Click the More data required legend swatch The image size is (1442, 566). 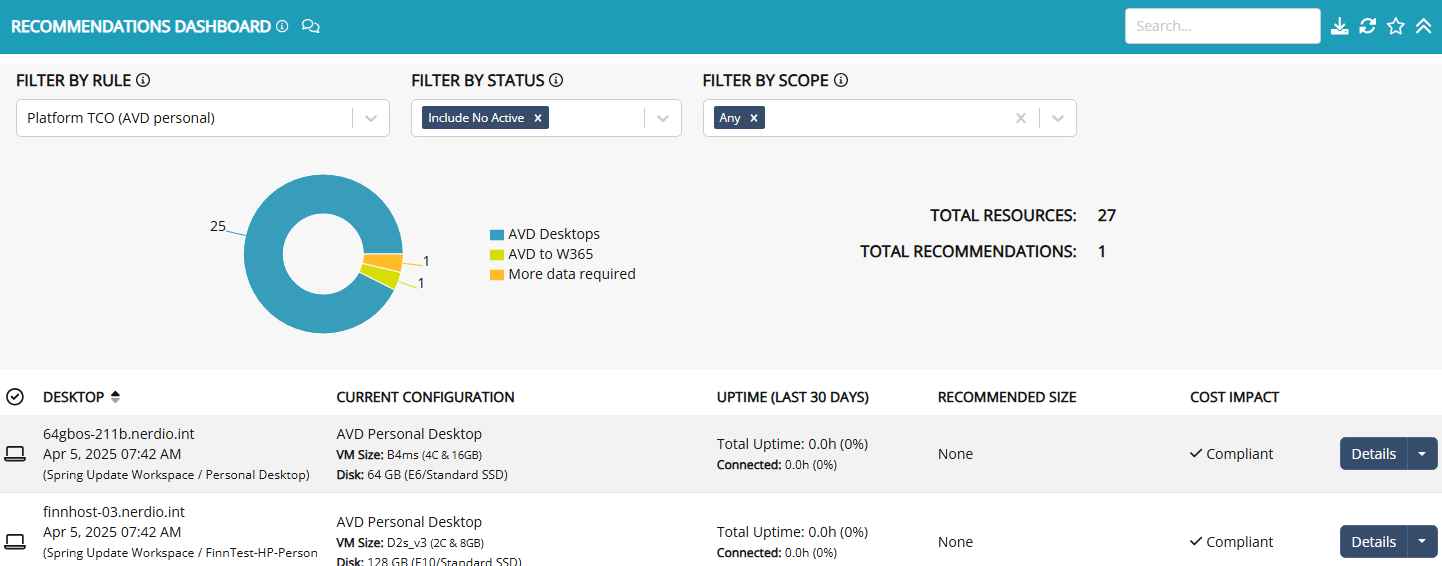point(496,275)
